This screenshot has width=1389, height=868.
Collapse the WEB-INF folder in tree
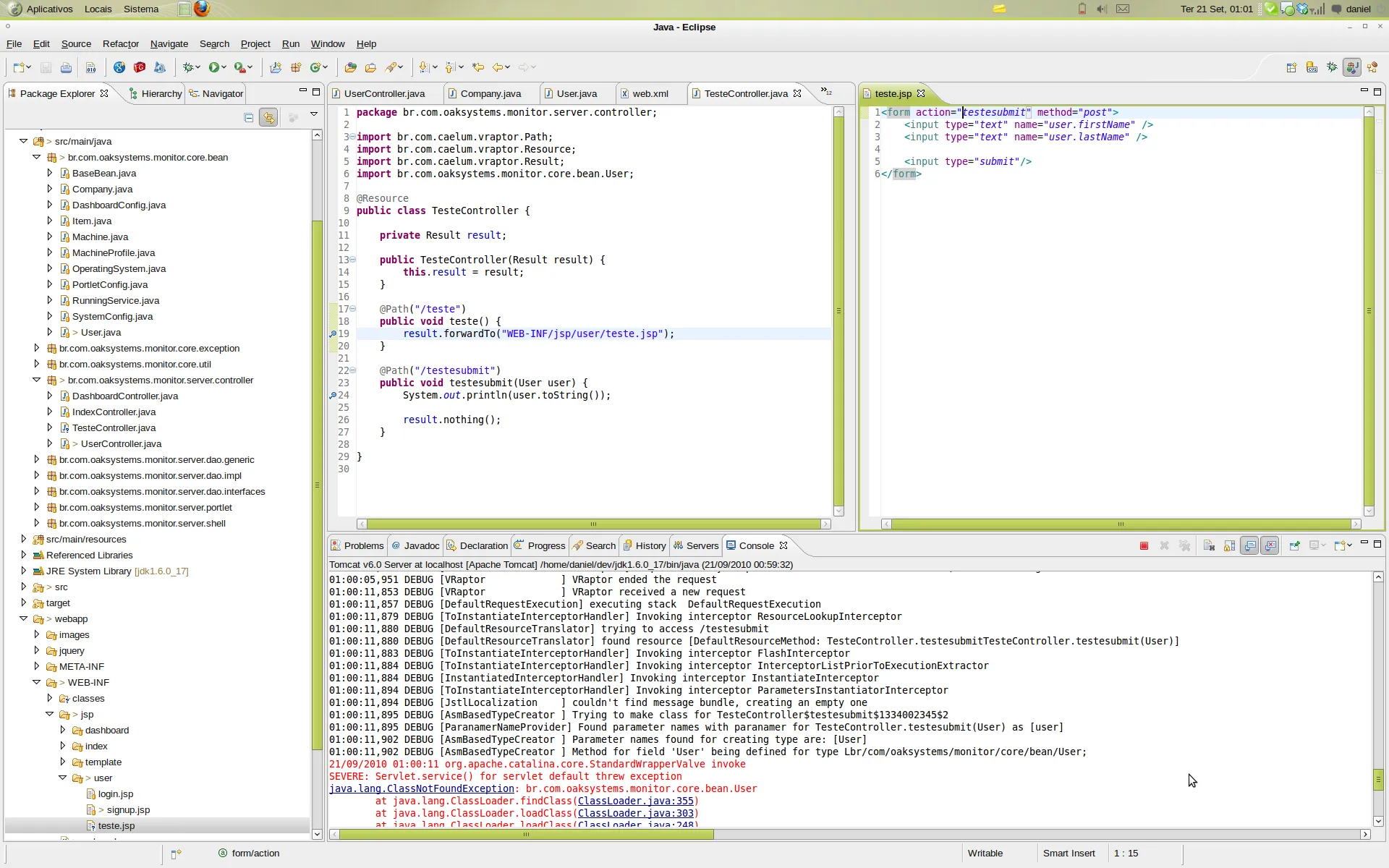[x=37, y=682]
